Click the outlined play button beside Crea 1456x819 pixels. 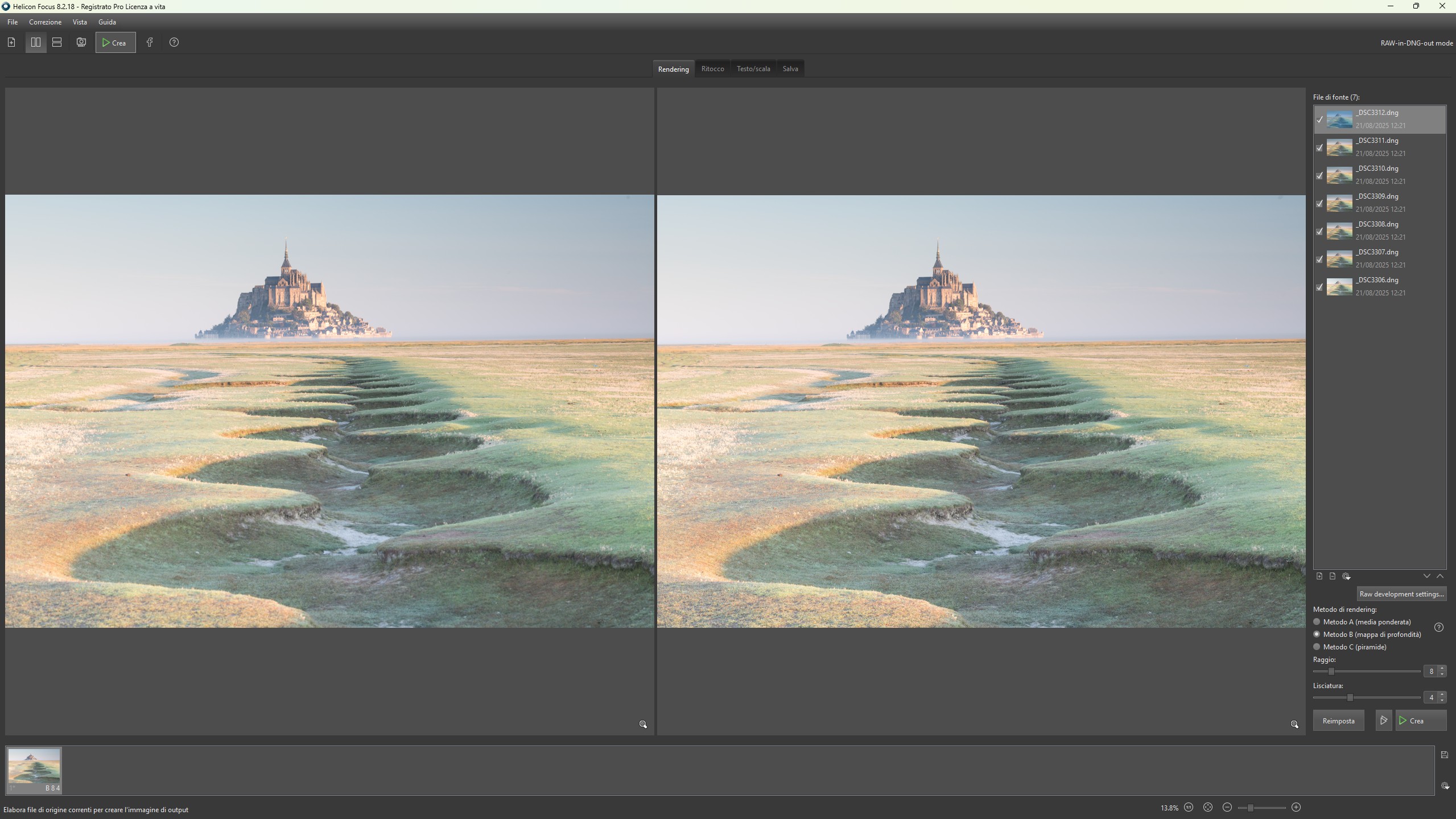tap(1384, 721)
